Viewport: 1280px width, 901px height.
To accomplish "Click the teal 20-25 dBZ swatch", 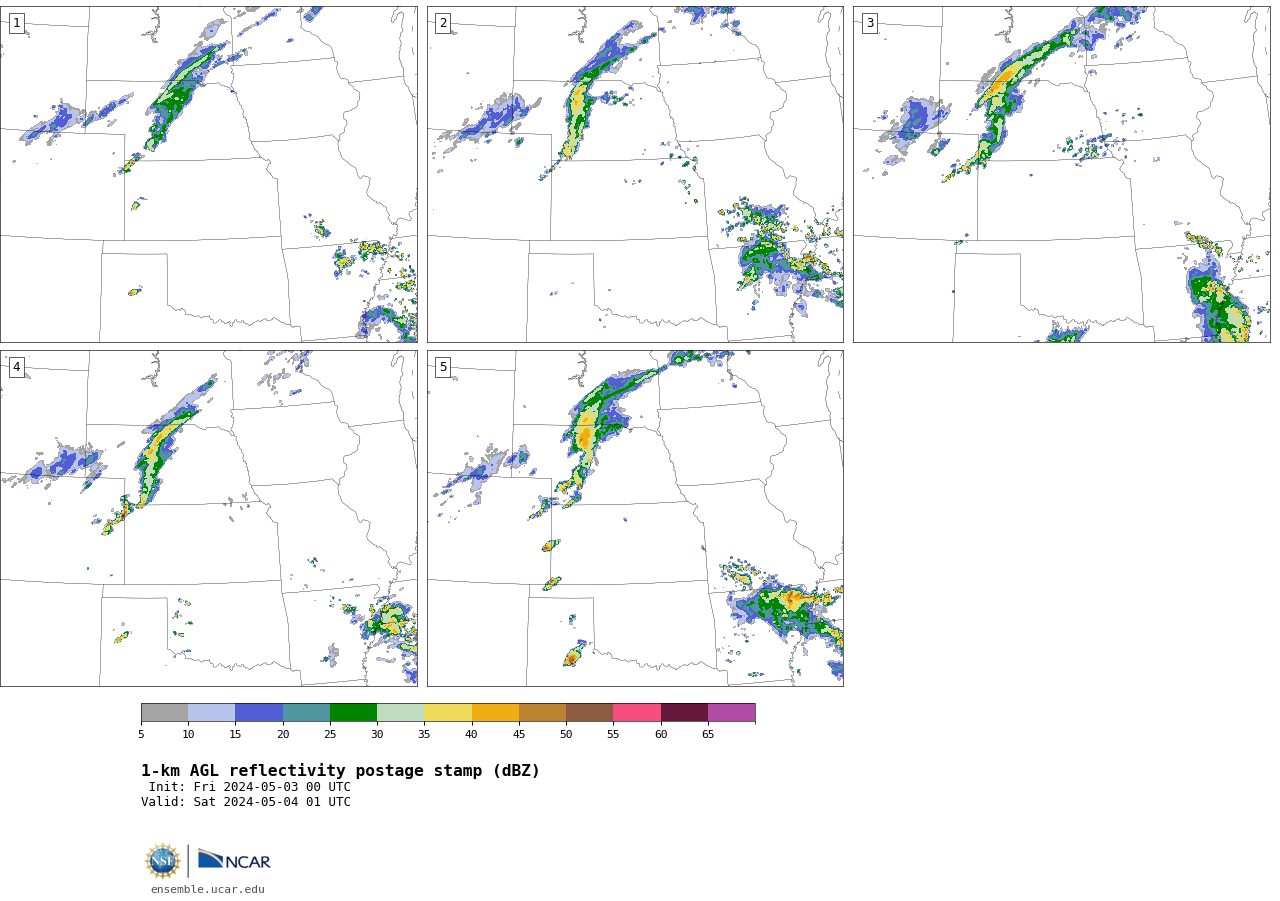I will 306,712.
